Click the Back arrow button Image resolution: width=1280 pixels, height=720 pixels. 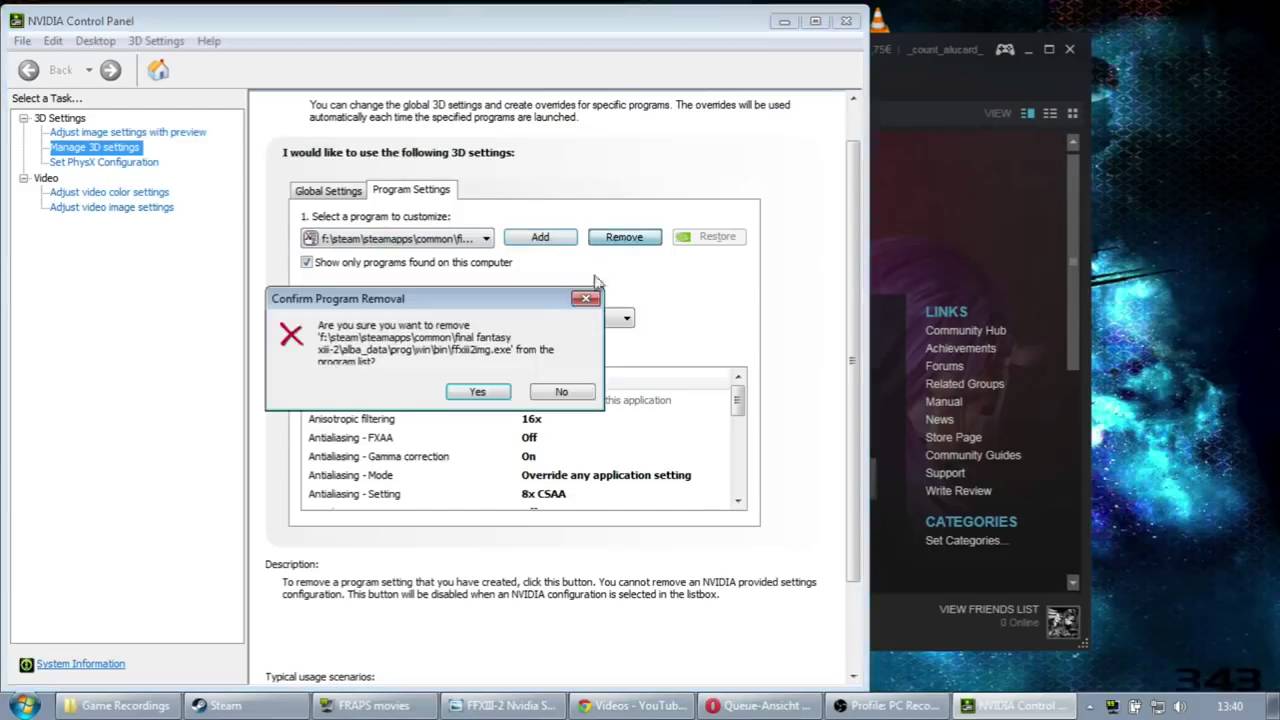pyautogui.click(x=29, y=70)
